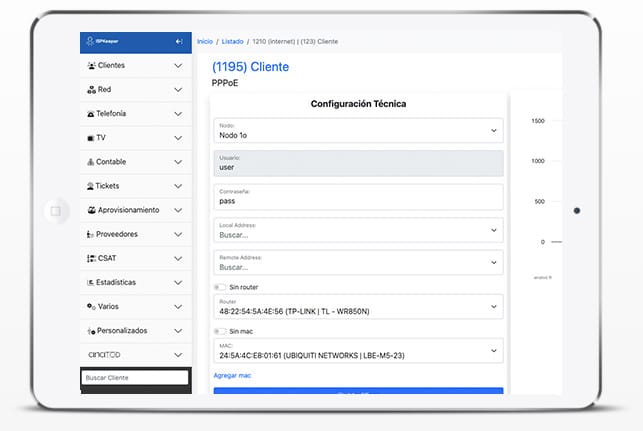Viewport: 643px width, 431px height.
Task: Click the Buscar Cliente search field
Action: point(135,378)
